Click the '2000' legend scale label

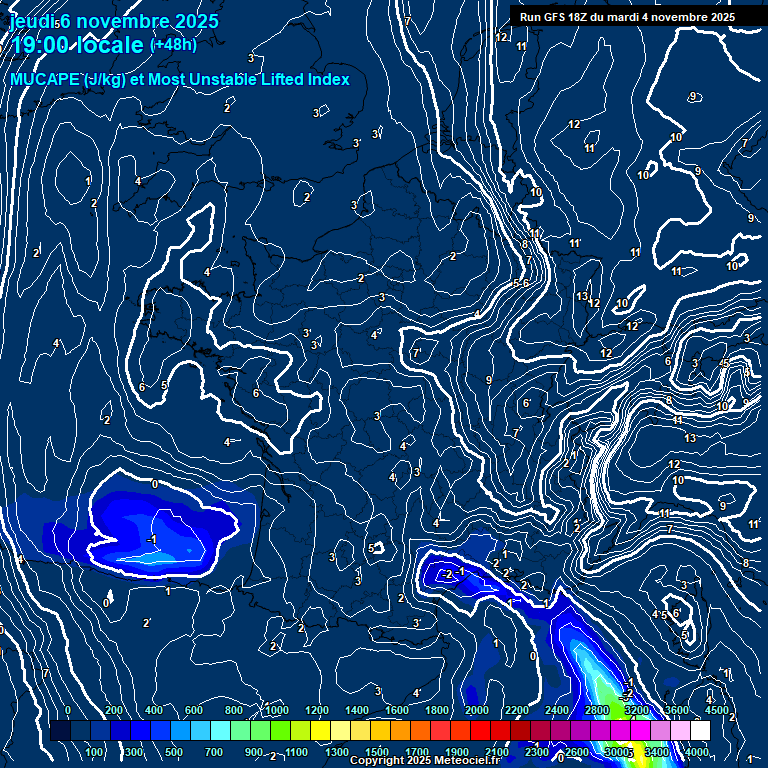click(477, 710)
